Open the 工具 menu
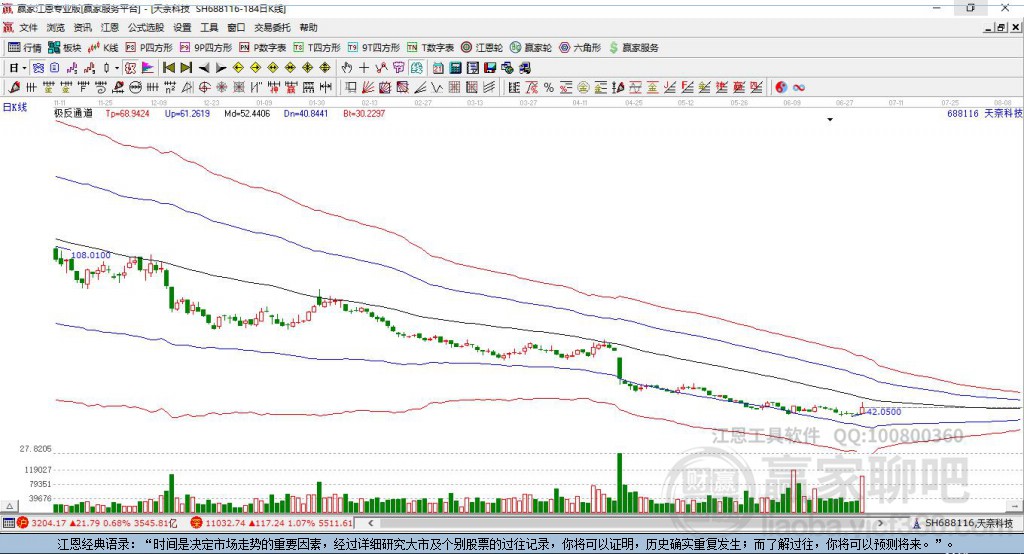Screen dimensions: 1024x554 (x=209, y=27)
